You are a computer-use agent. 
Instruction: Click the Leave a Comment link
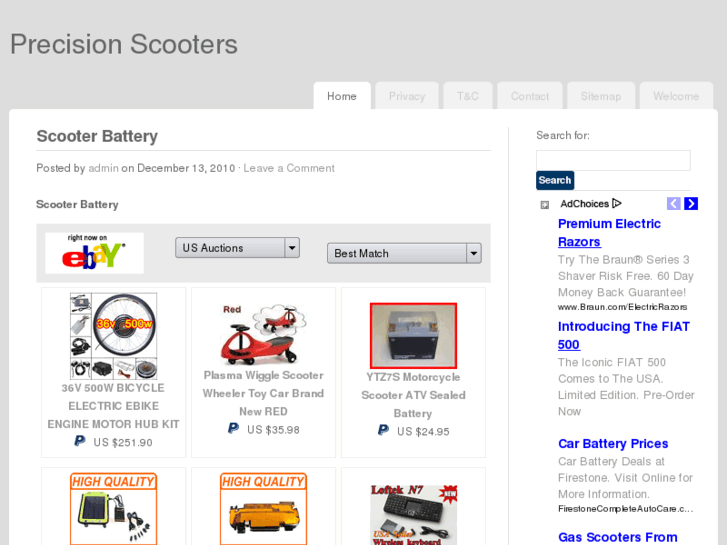tap(289, 168)
